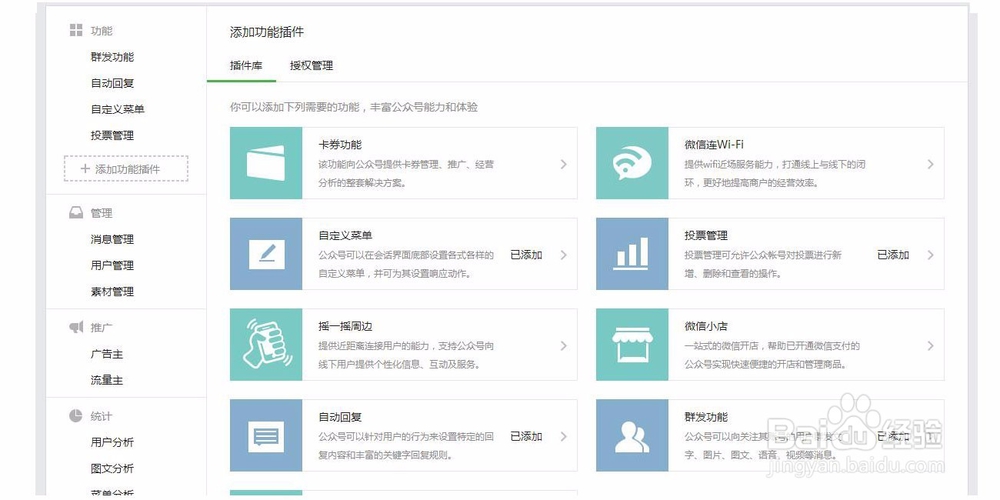Open the 群发功能 people icon tile
1000x500 pixels.
pyautogui.click(x=632, y=436)
